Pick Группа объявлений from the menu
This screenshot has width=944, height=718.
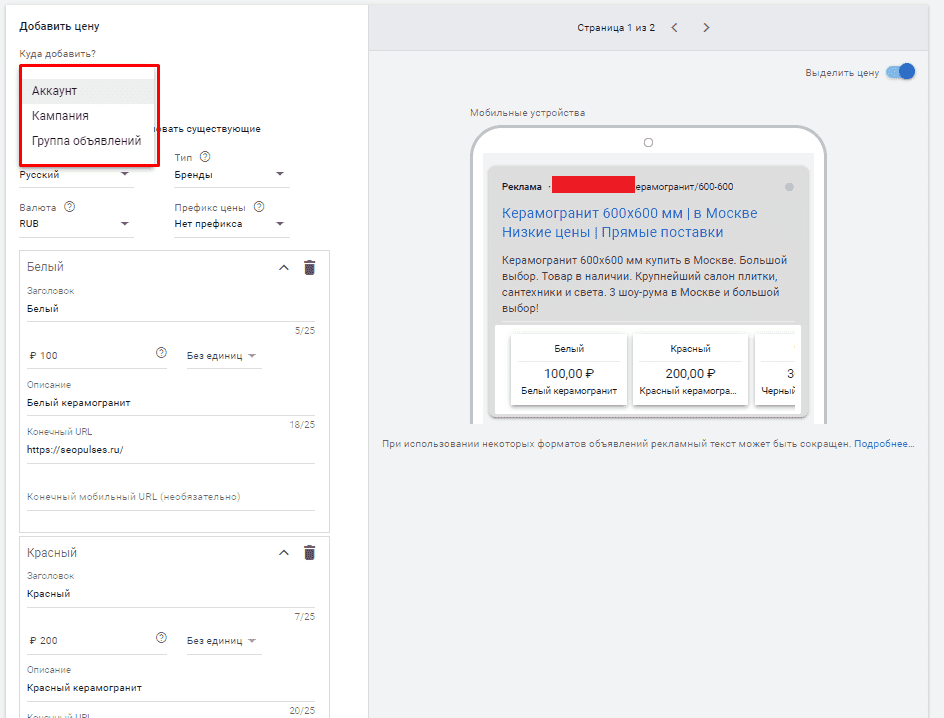click(88, 141)
